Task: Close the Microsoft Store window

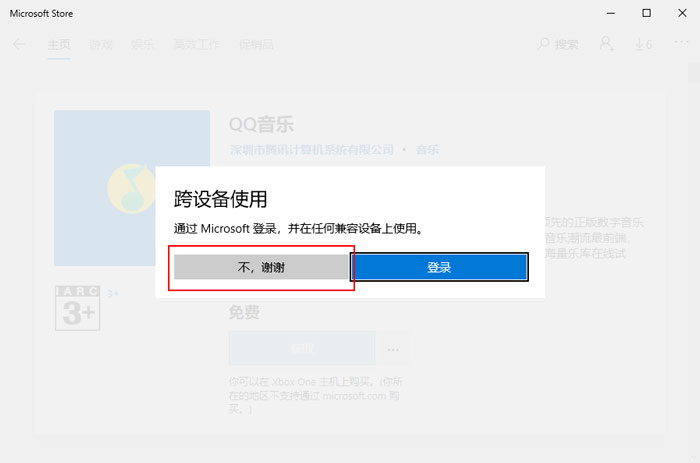Action: click(682, 13)
